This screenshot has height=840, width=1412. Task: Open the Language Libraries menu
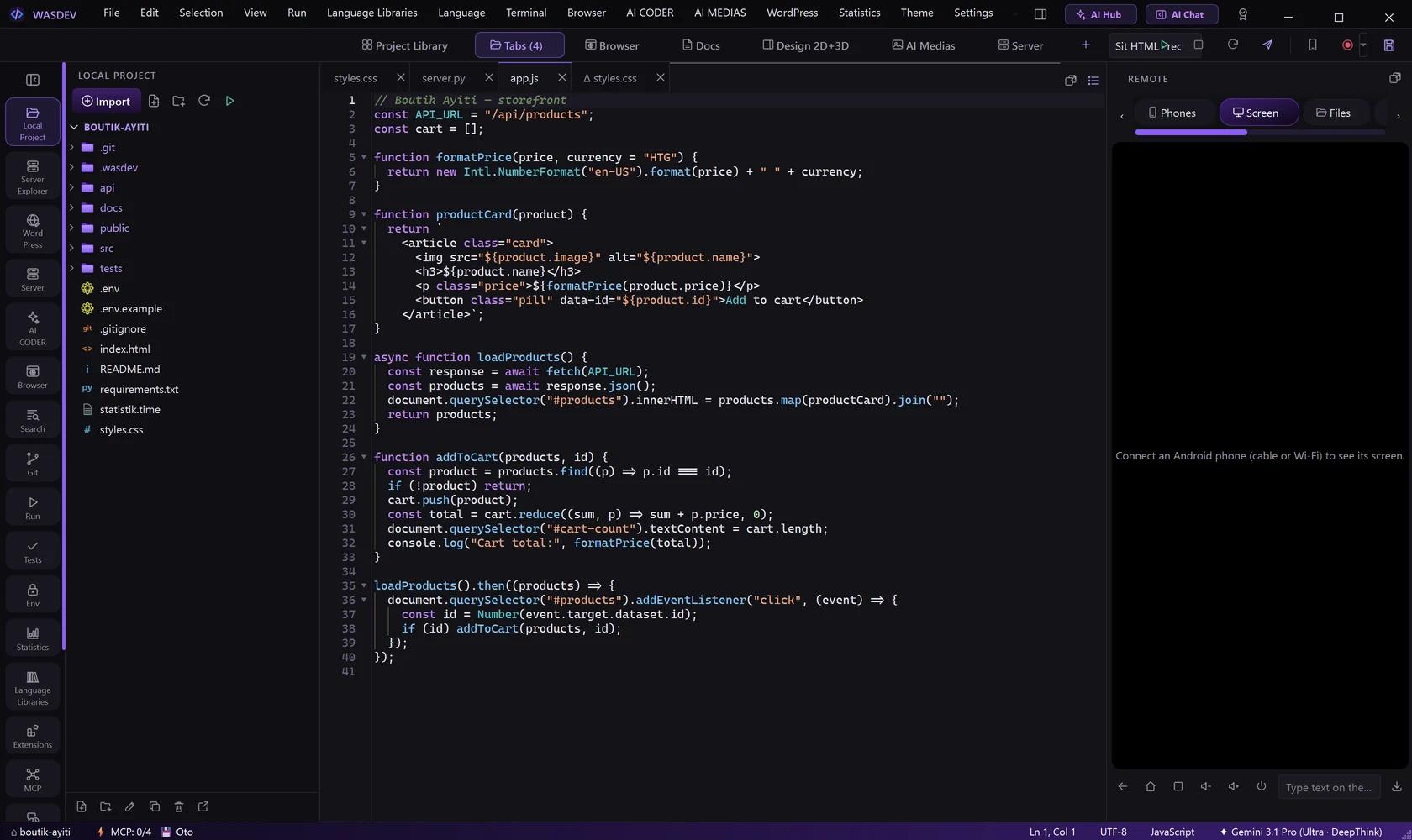coord(371,13)
